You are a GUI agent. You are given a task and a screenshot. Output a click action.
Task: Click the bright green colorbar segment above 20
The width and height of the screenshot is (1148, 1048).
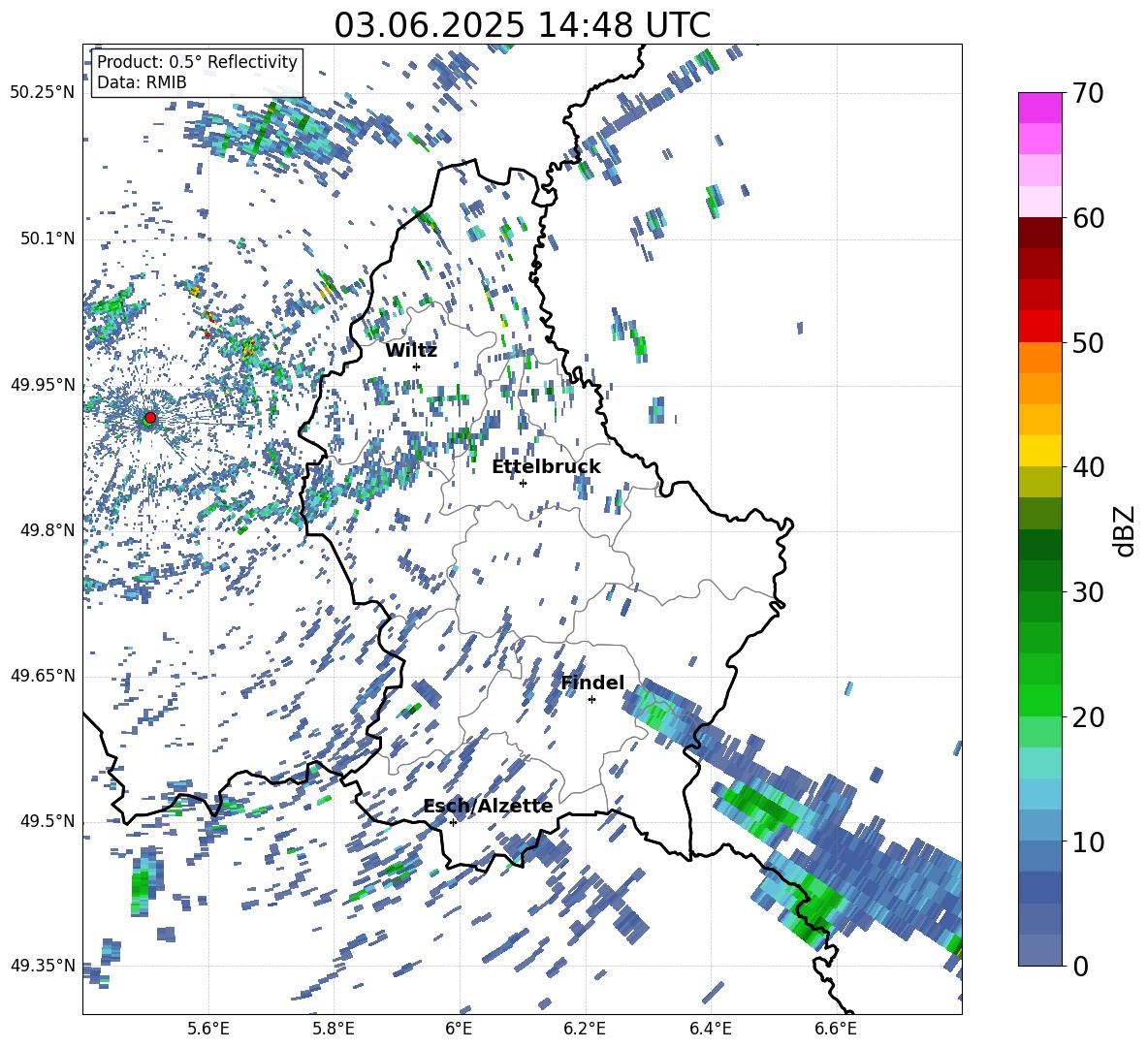pos(1039,700)
